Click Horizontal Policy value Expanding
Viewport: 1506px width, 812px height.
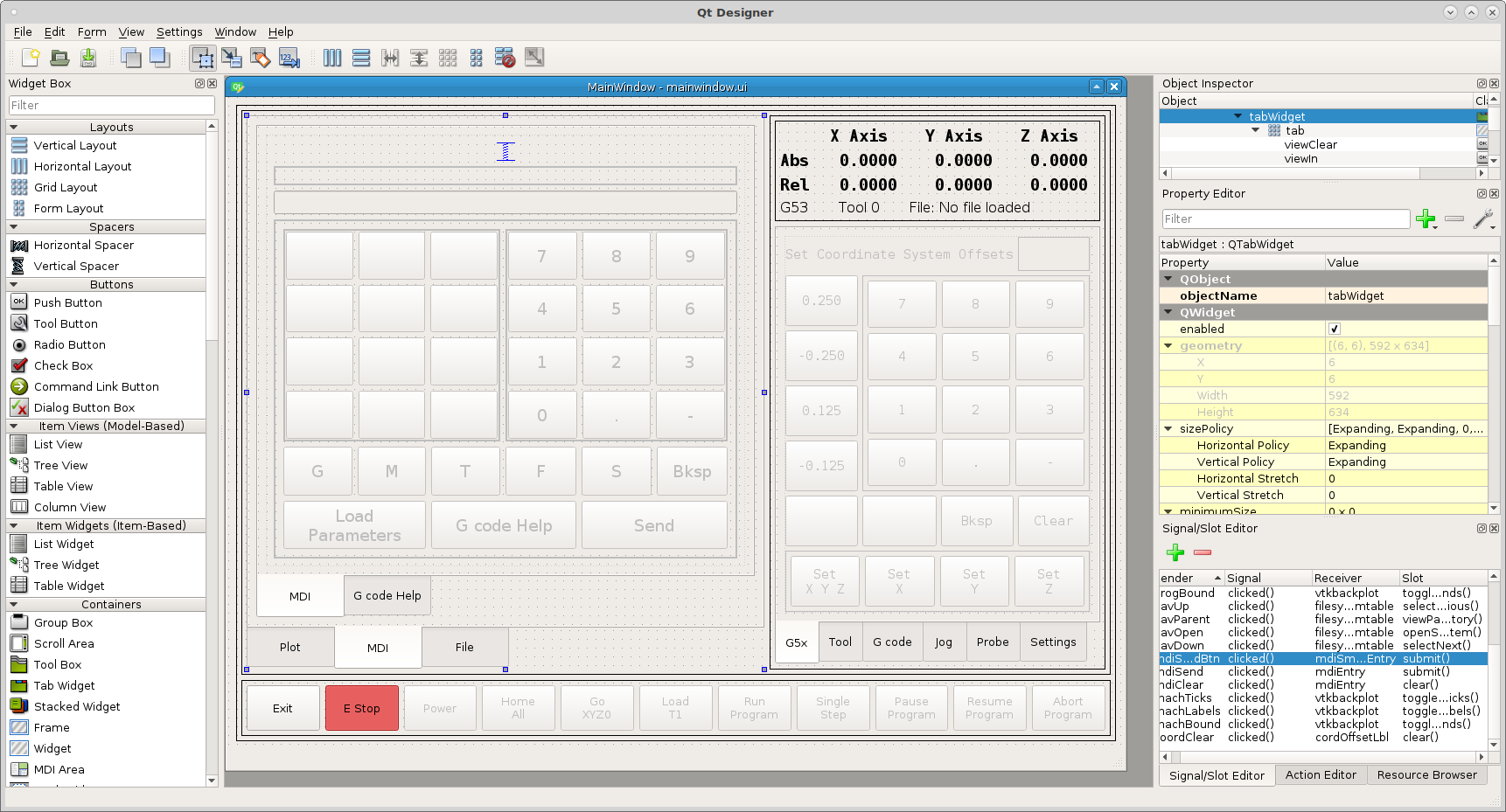click(x=1406, y=445)
